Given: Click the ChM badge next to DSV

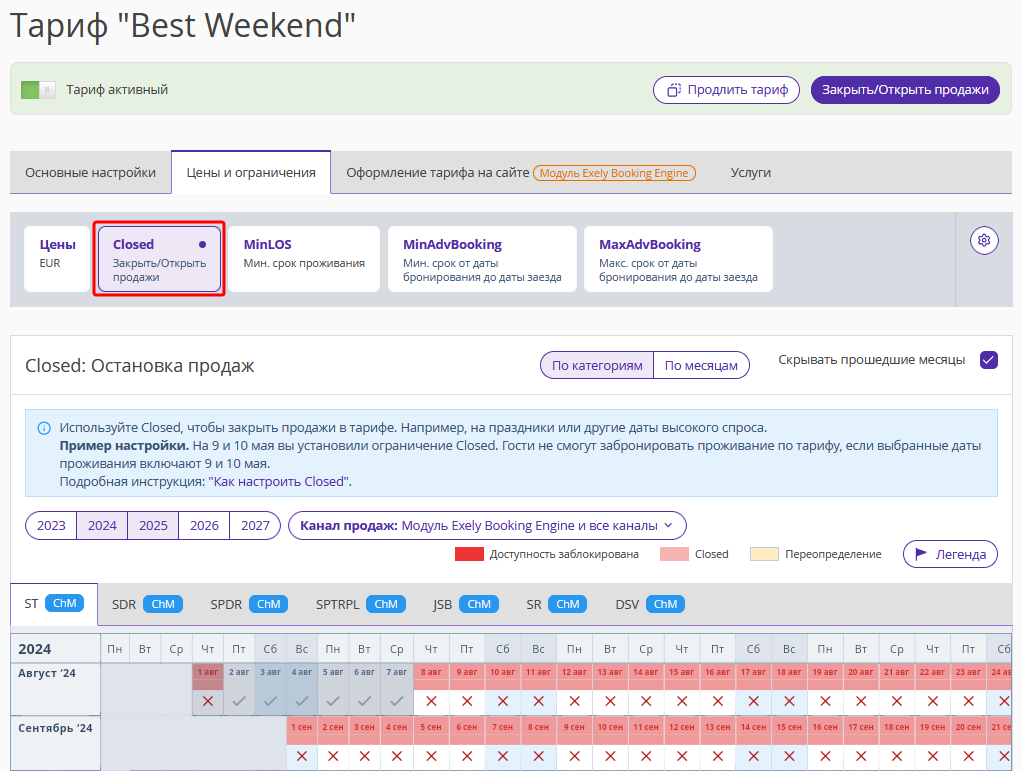Looking at the screenshot, I should [665, 604].
